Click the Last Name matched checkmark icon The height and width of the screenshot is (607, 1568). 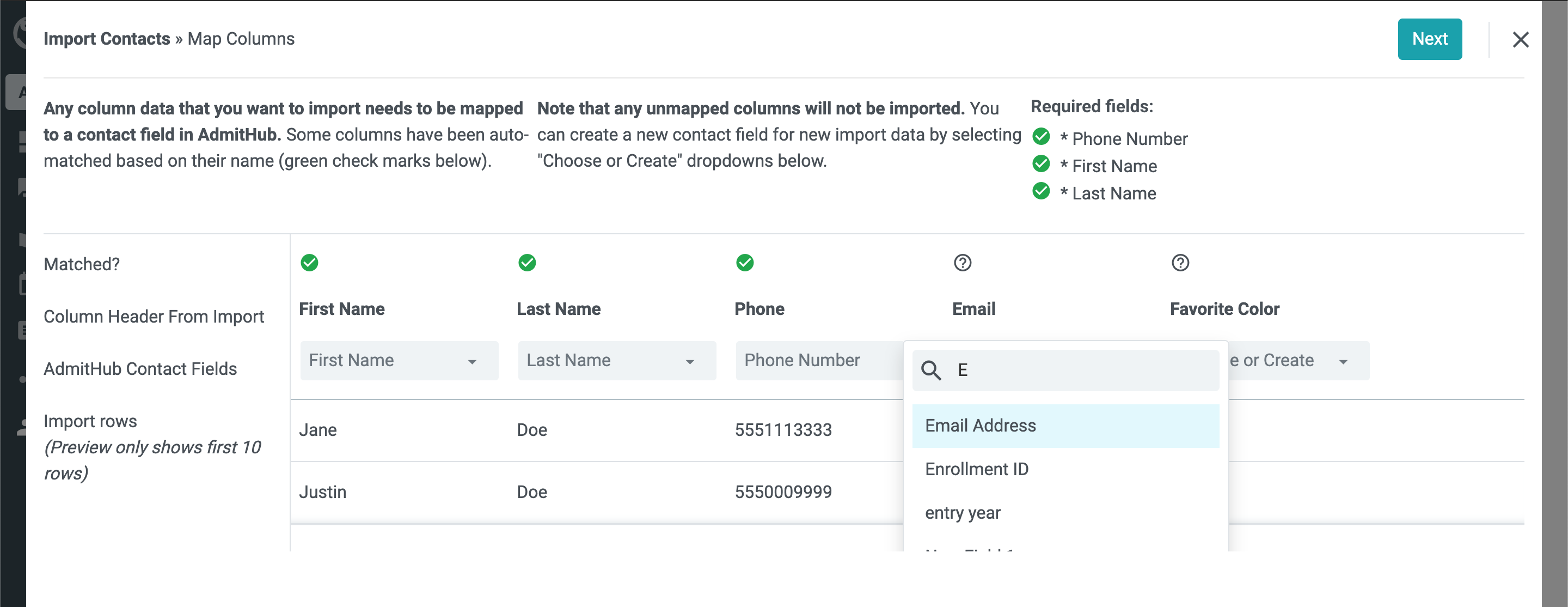click(x=526, y=263)
